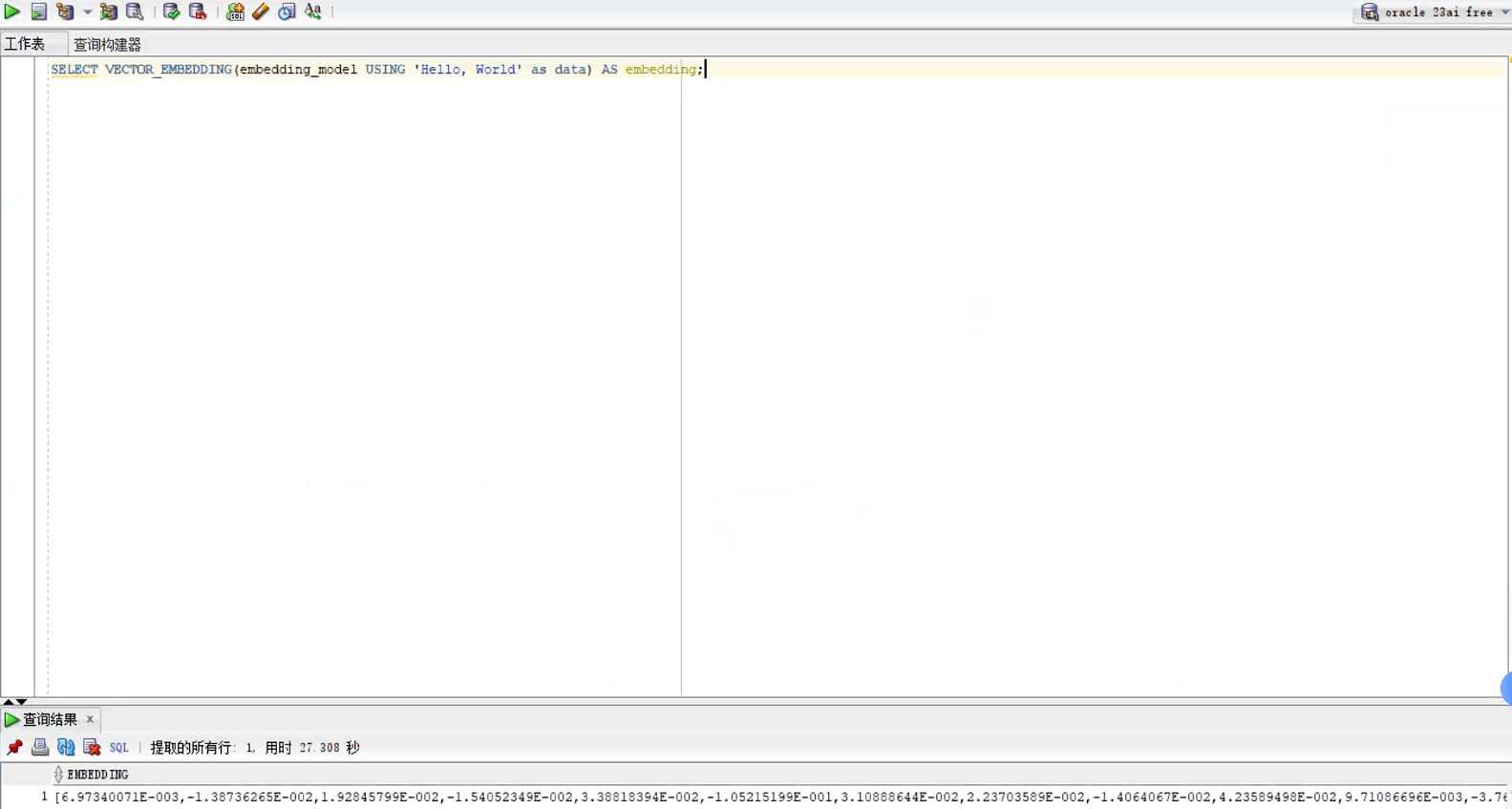Close the 查询结果 tab
1512x809 pixels.
pos(90,719)
